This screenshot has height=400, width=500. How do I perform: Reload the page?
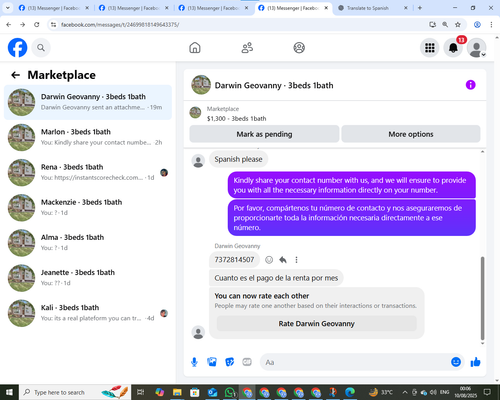[37, 24]
